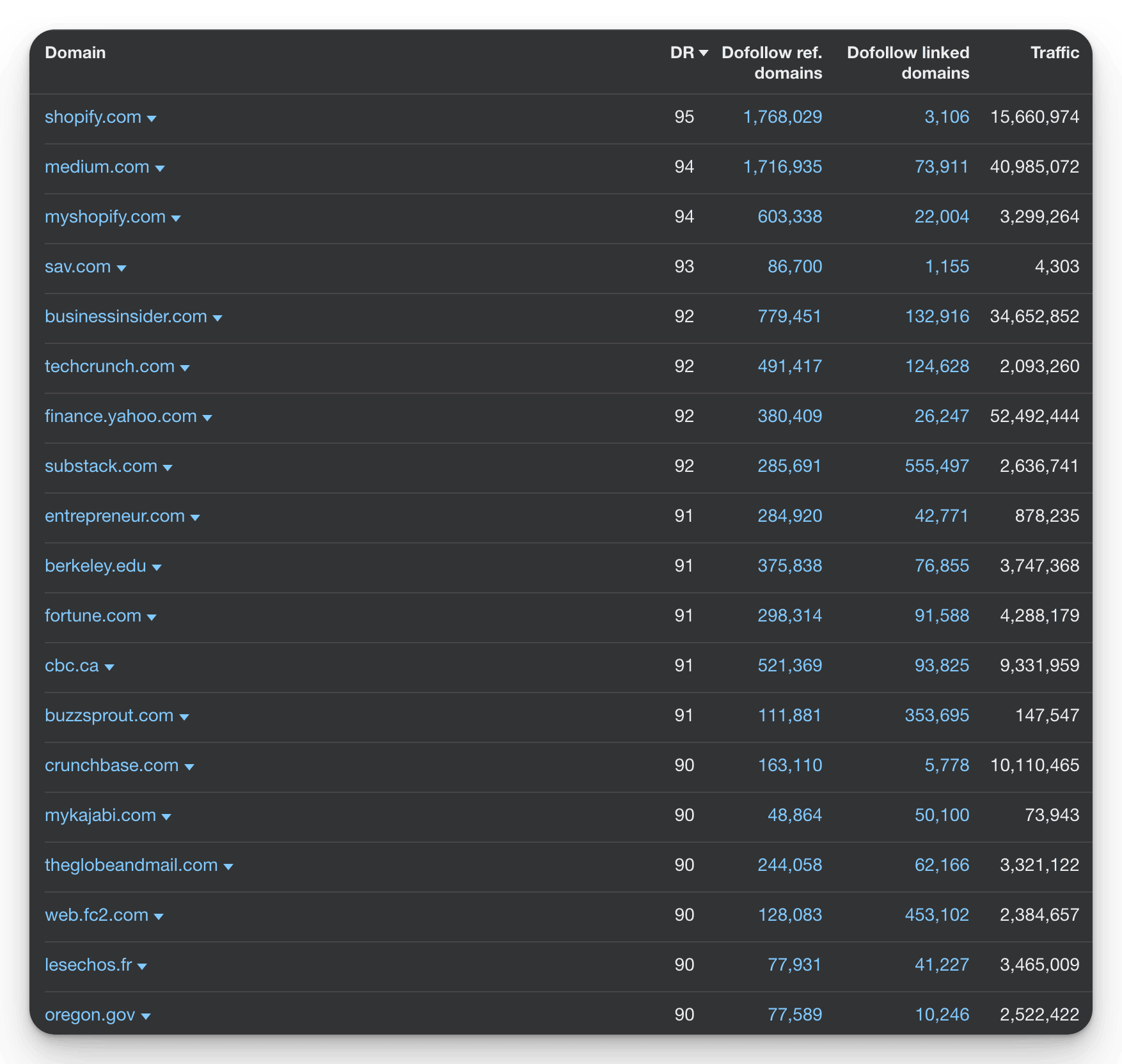
Task: Expand dropdown arrow next to oregon.gov
Action: (x=145, y=1017)
